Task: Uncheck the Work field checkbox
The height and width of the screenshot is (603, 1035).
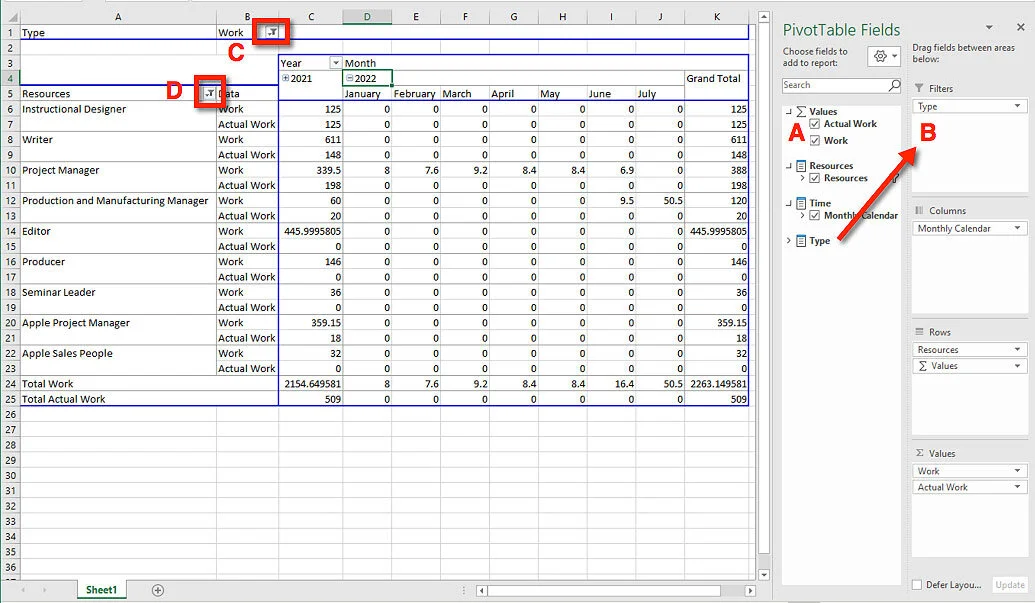Action: point(815,141)
